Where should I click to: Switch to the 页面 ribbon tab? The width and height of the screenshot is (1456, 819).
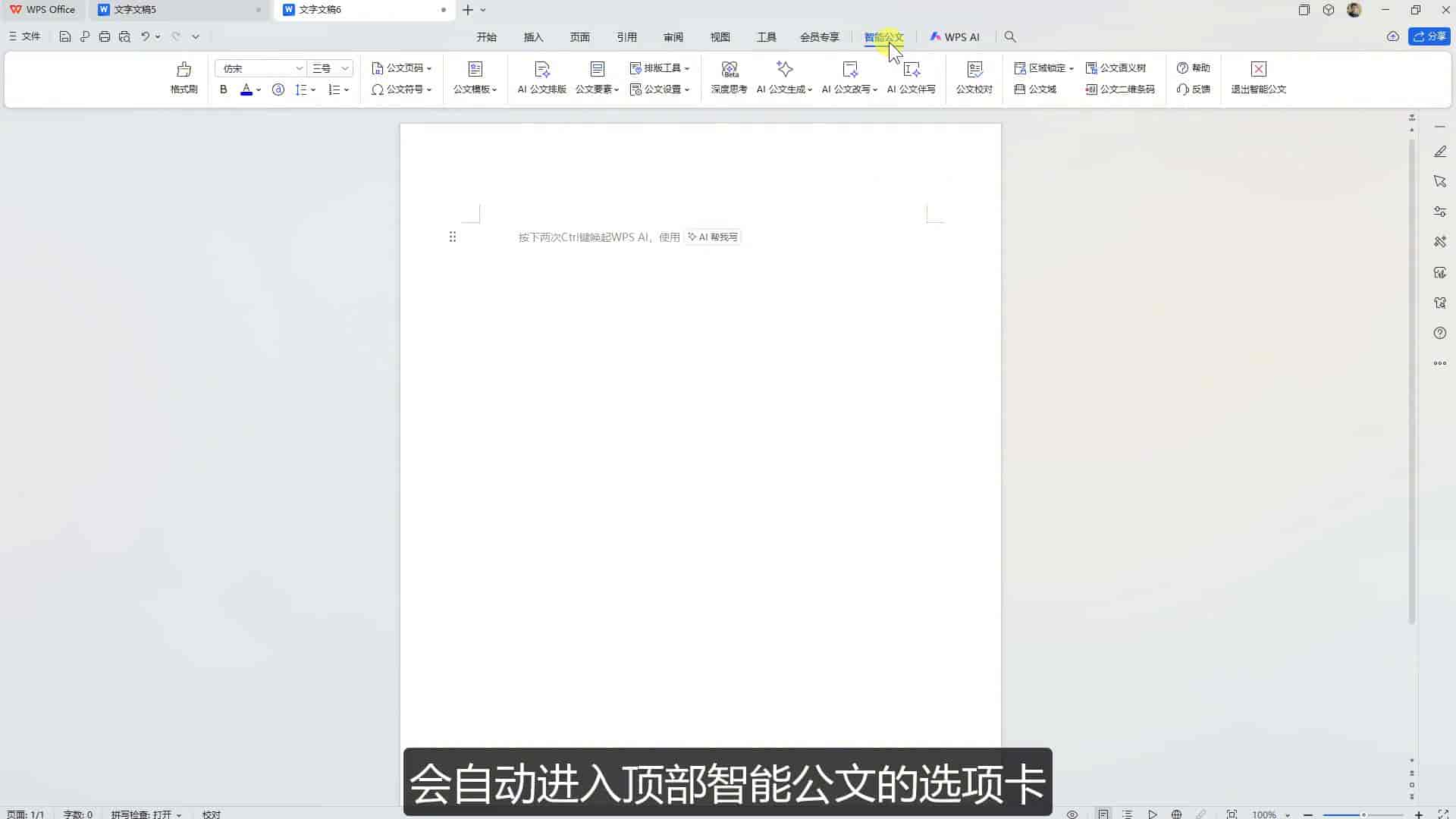point(580,37)
